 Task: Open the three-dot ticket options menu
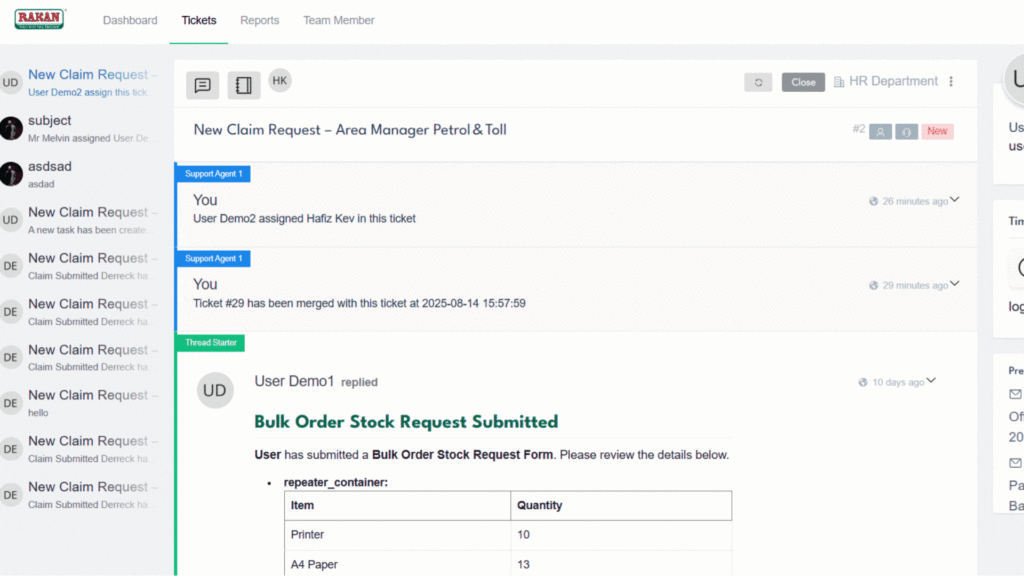click(951, 82)
